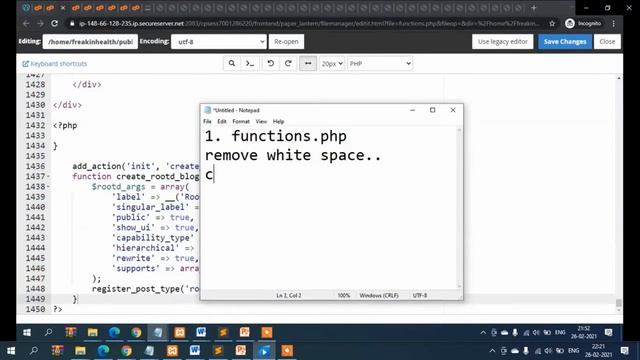This screenshot has height=360, width=640.
Task: Open Search on taskbar showing 22:21
Action: click(x=34, y=351)
